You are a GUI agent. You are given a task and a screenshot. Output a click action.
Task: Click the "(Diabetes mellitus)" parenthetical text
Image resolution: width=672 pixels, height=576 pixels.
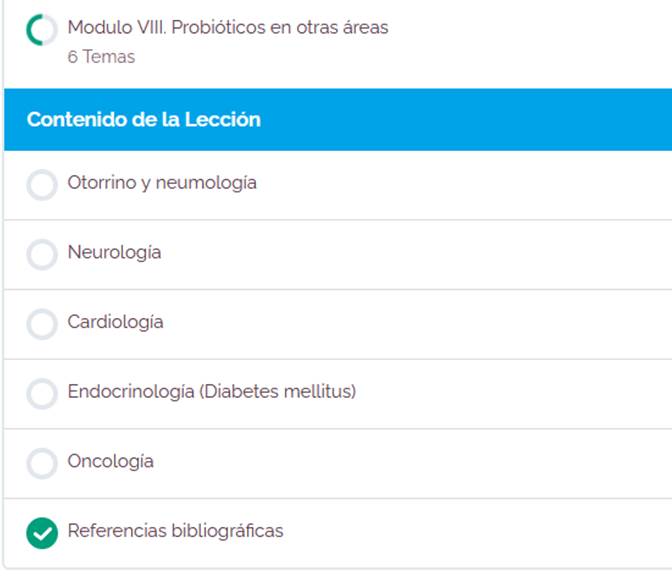point(278,392)
